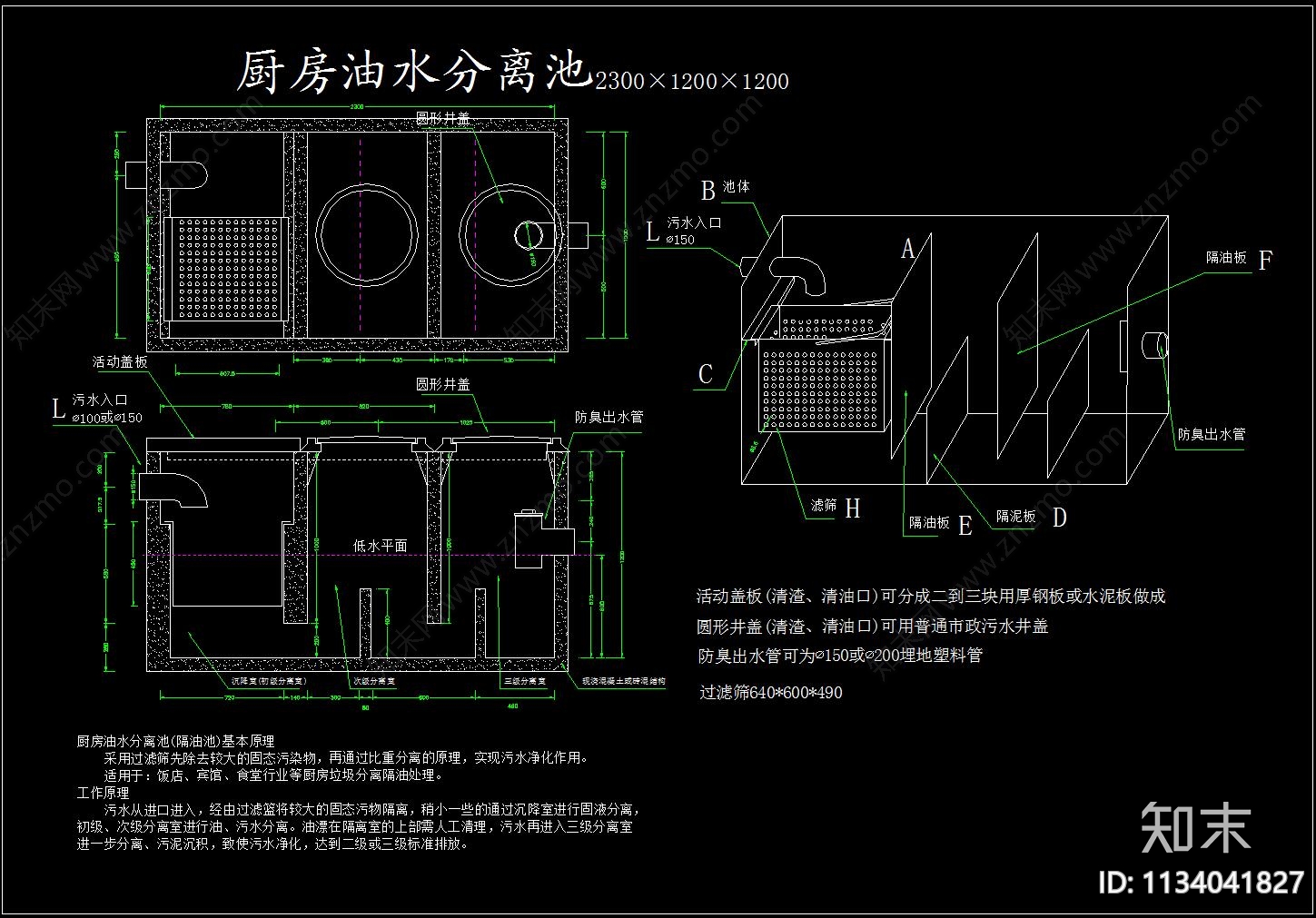The width and height of the screenshot is (1316, 918).
Task: Select the line starting 进一步分离、污泥沉积
Action: pyautogui.click(x=273, y=844)
